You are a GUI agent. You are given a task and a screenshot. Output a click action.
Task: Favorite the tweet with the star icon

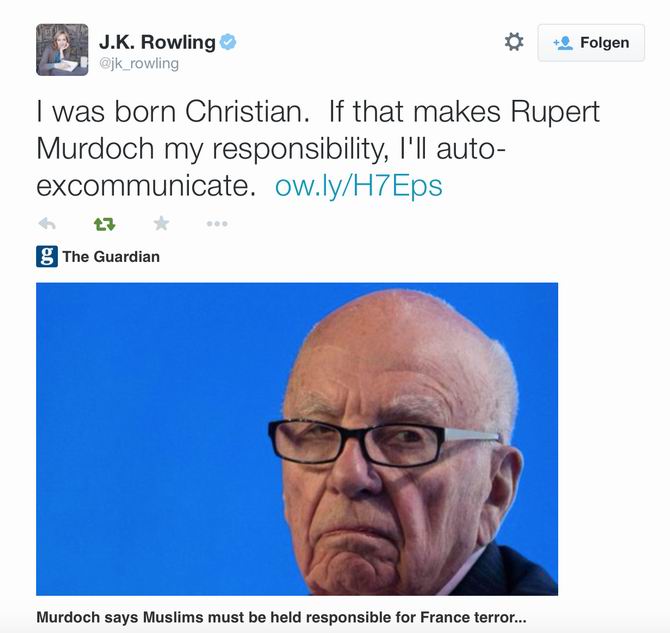pyautogui.click(x=162, y=223)
